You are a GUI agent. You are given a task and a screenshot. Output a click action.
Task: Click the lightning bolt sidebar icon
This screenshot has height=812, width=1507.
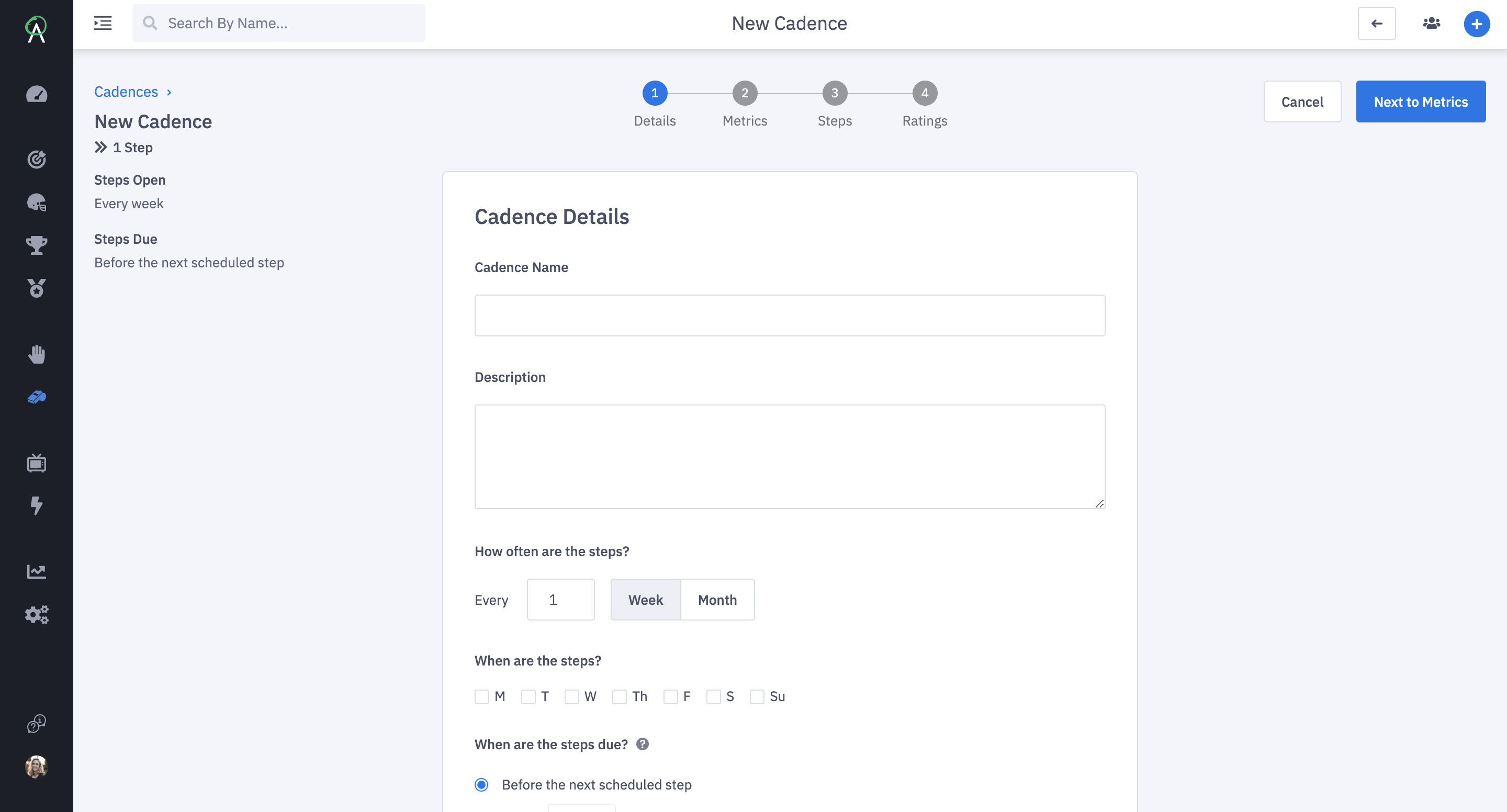(36, 505)
